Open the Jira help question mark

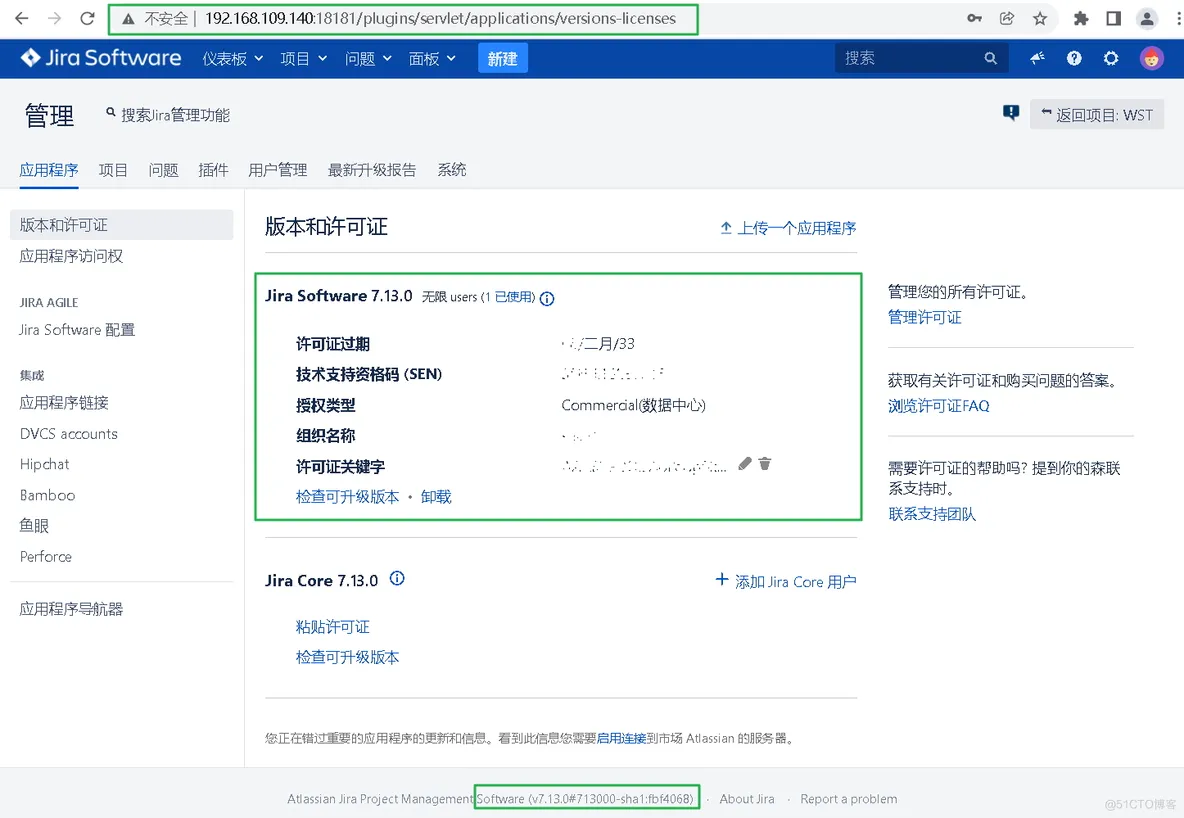(1074, 58)
